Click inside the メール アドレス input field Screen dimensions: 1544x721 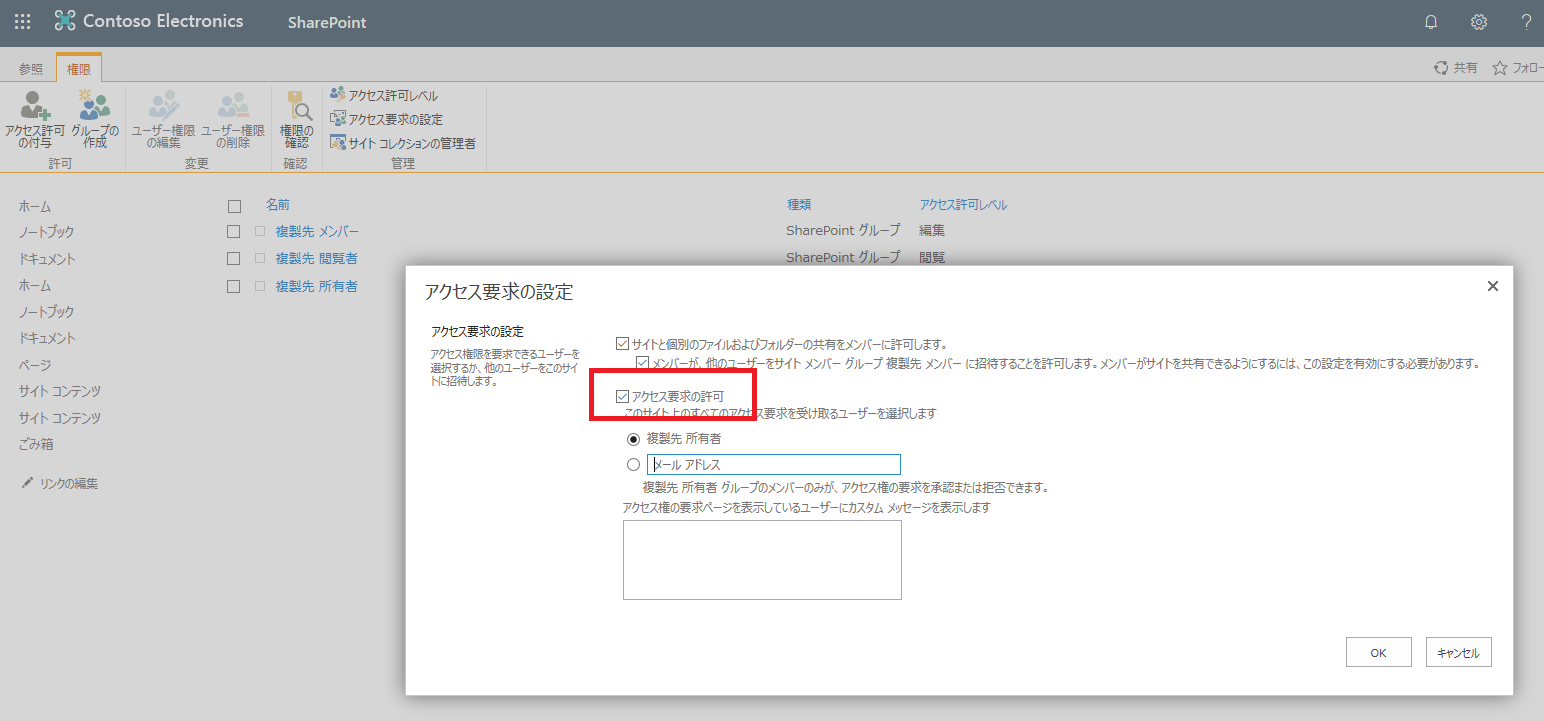pos(773,464)
